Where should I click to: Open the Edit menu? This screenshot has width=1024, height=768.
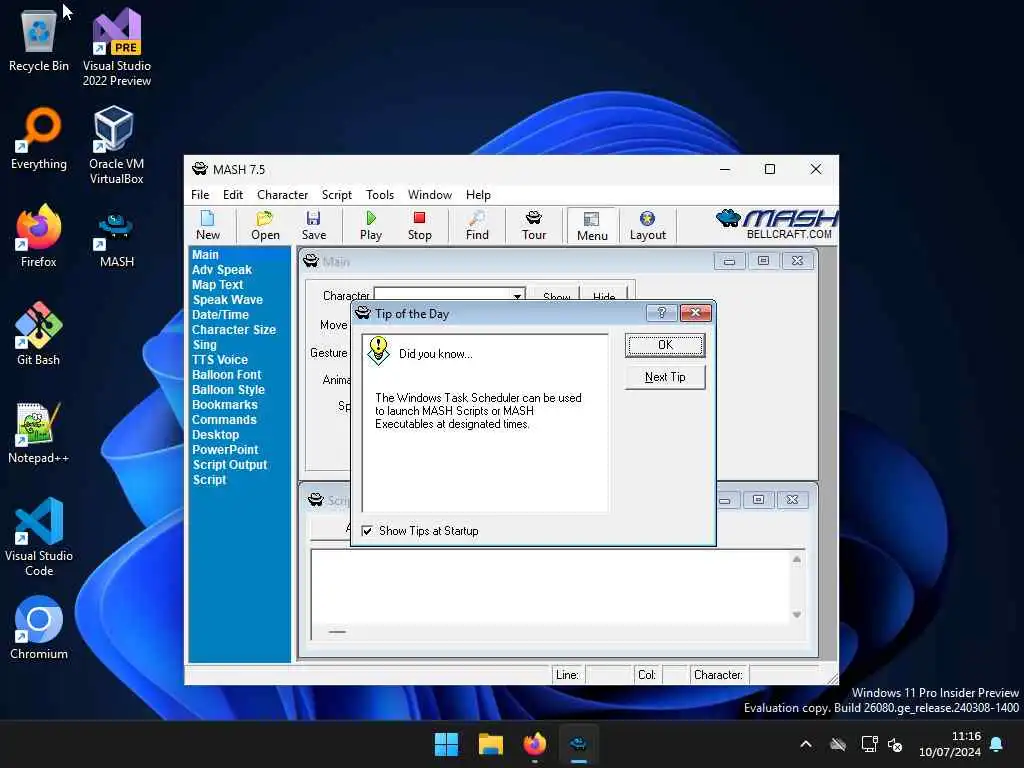point(232,195)
